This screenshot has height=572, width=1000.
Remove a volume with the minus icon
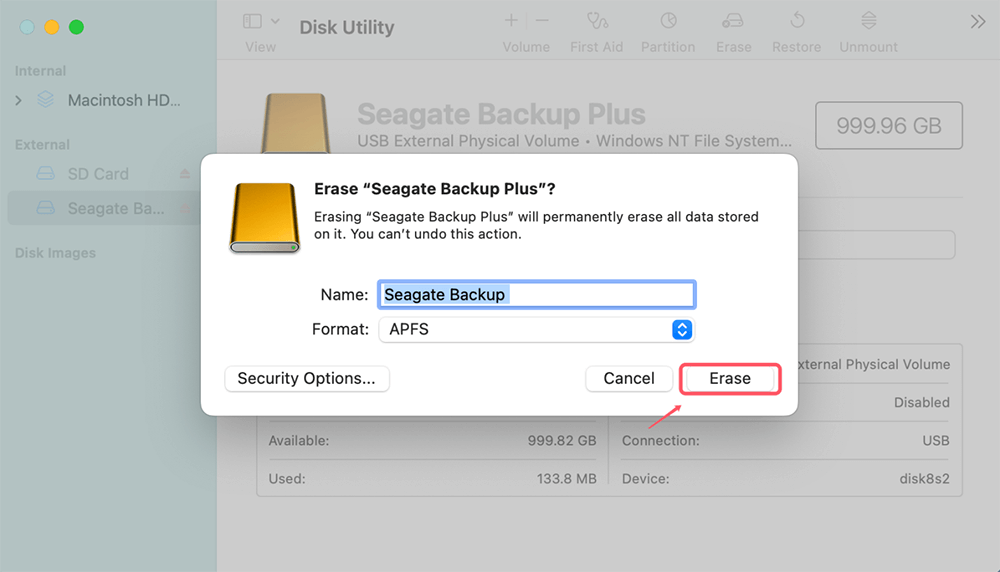[x=542, y=21]
